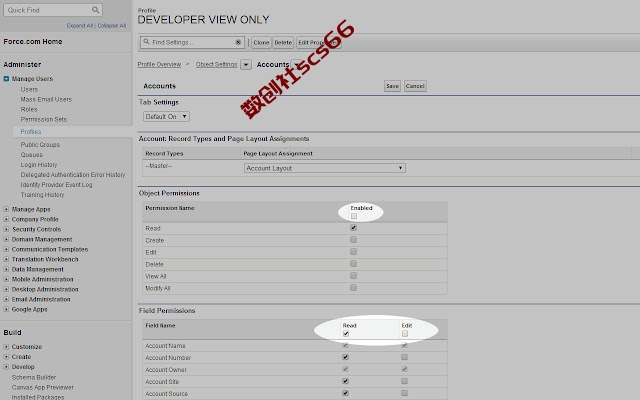Uncheck Read for Account Source field
This screenshot has height=400, width=640.
point(345,393)
